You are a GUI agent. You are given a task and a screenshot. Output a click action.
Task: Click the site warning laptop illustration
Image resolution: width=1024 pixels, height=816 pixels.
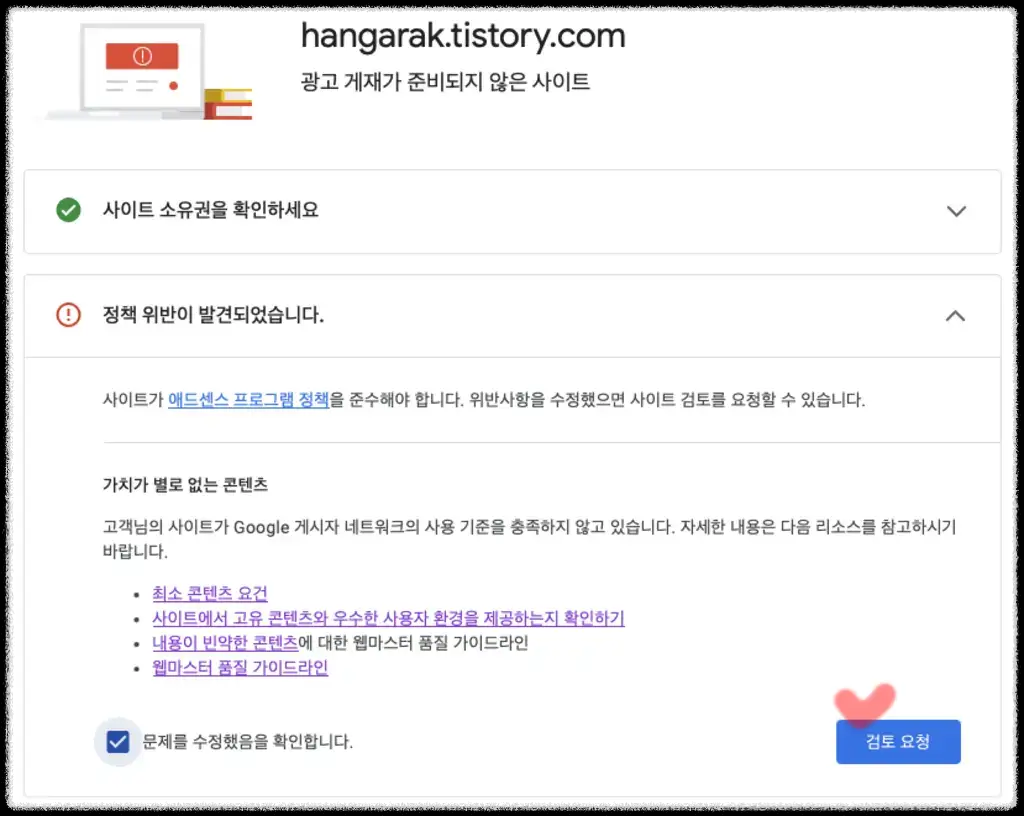tap(145, 71)
